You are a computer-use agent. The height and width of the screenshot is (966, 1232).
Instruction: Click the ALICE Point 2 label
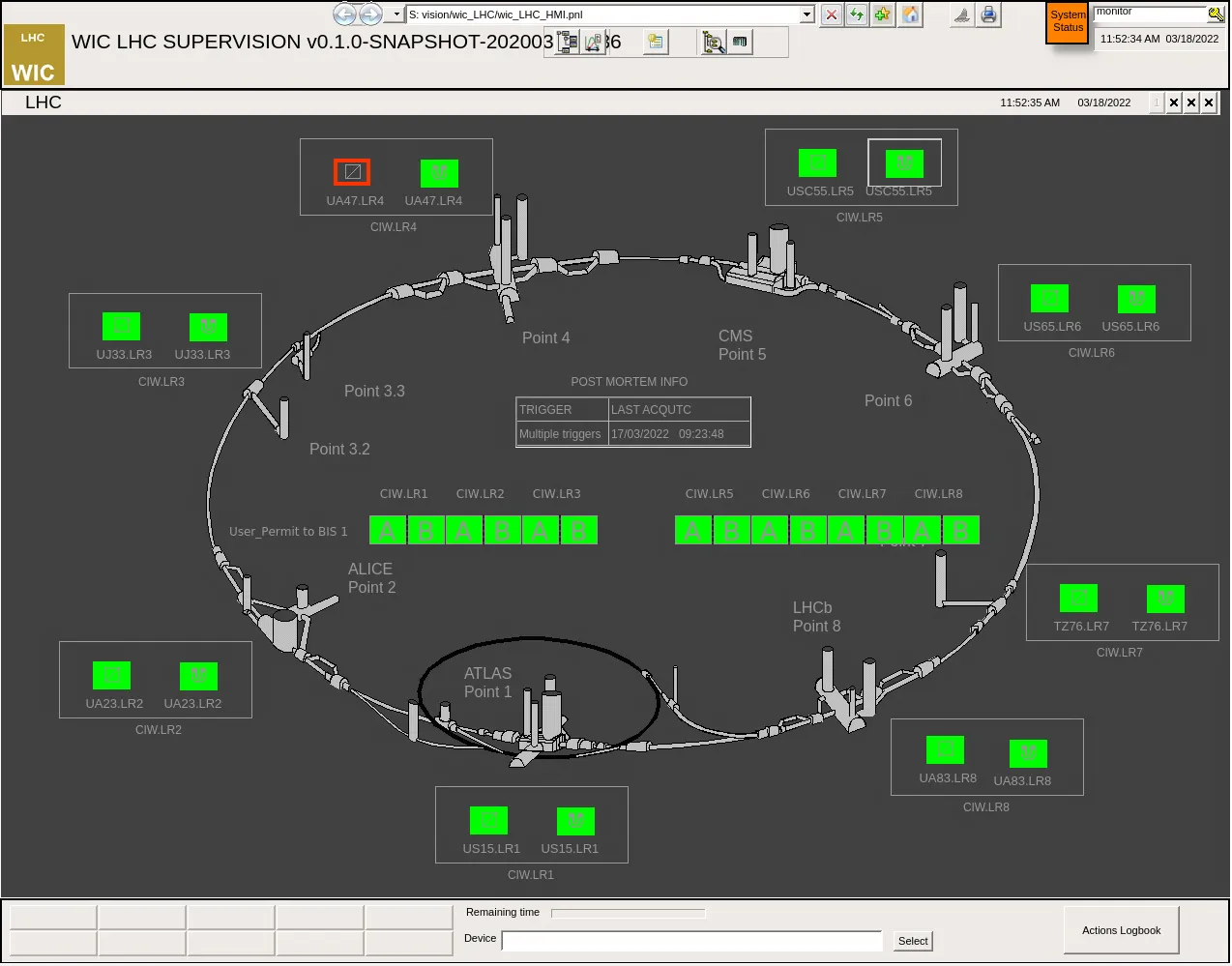[x=371, y=578]
